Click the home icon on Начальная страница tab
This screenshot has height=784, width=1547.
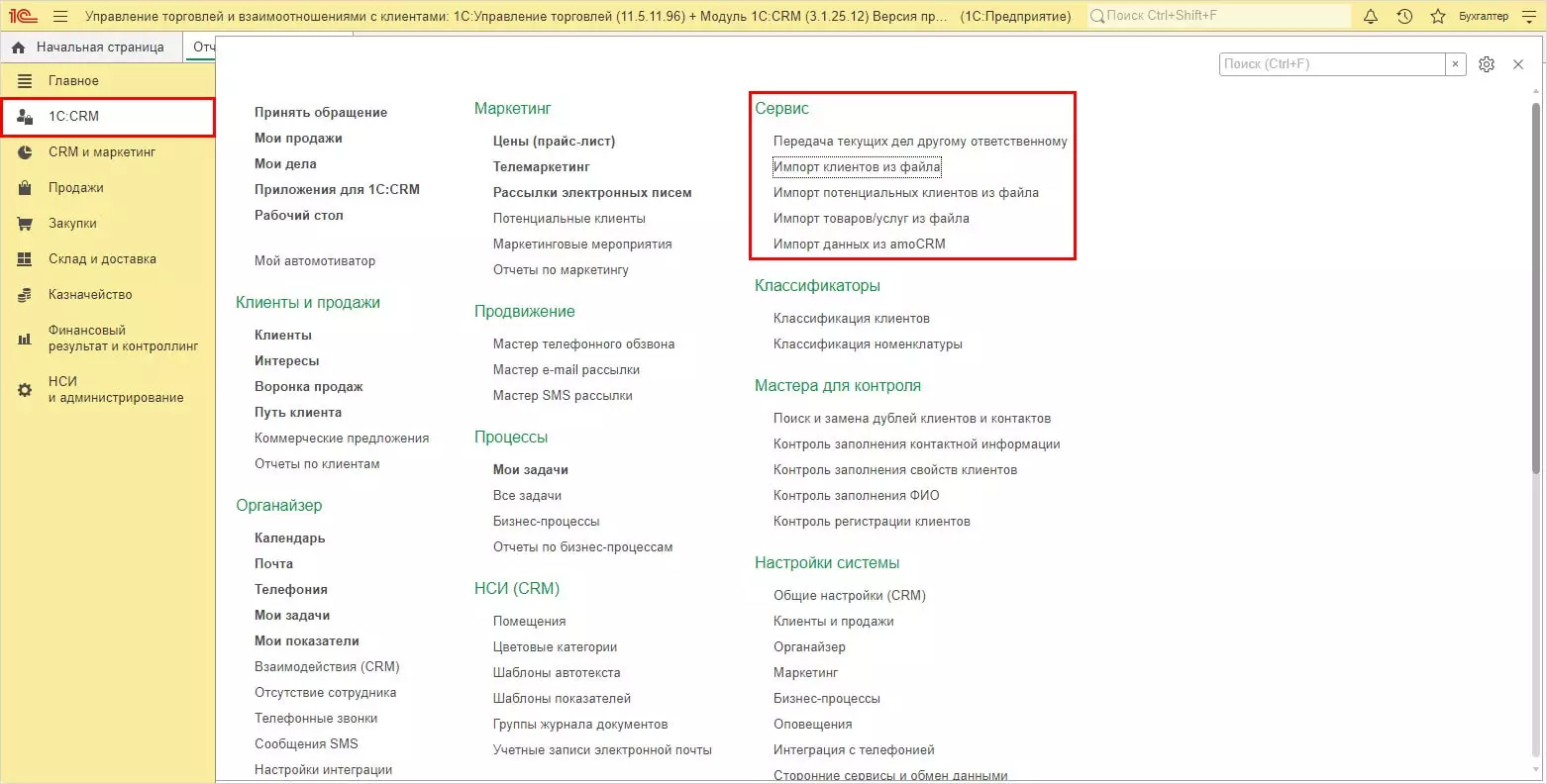pos(18,48)
